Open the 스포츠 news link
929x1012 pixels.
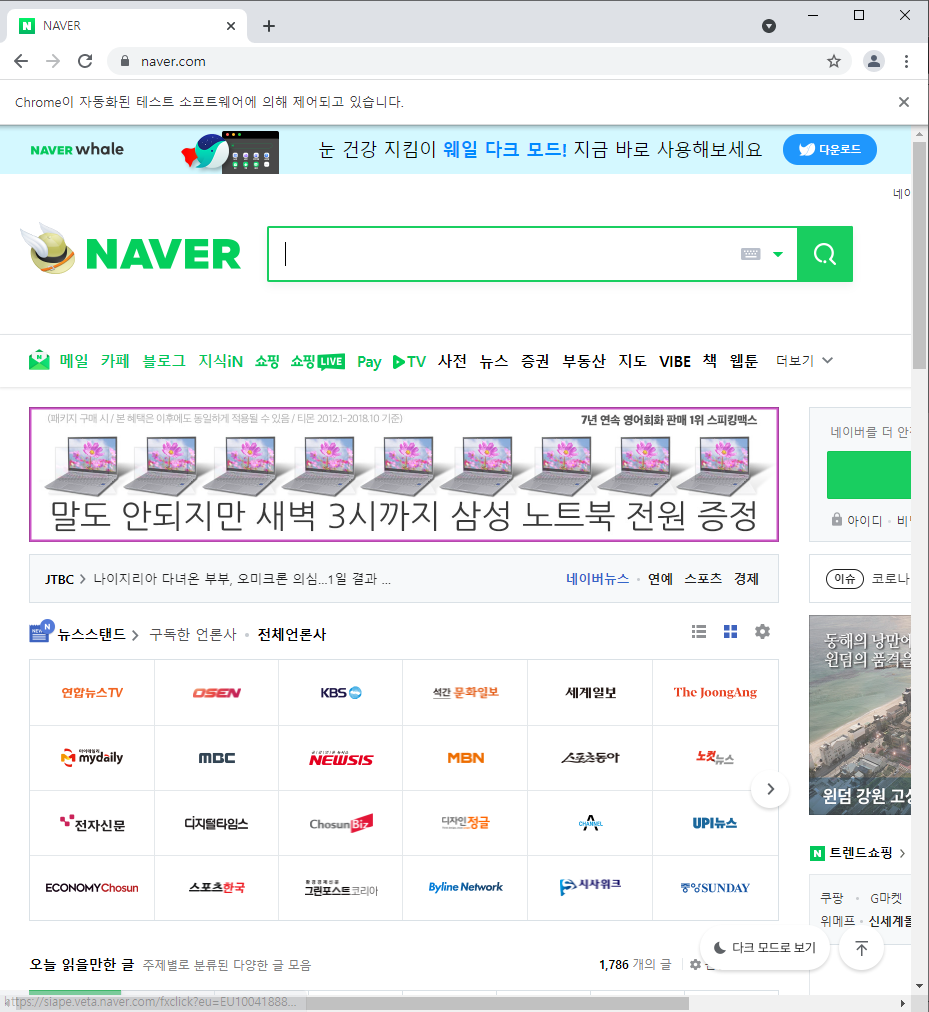[702, 579]
